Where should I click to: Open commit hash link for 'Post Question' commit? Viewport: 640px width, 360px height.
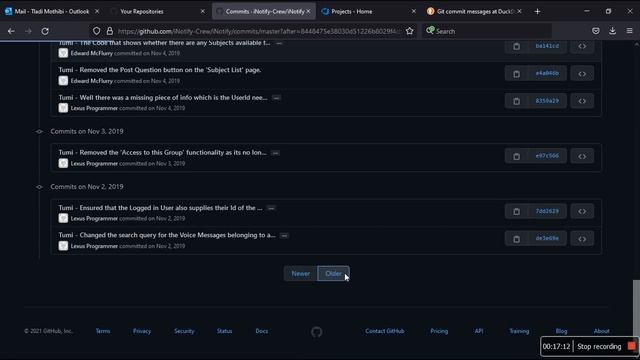547,73
